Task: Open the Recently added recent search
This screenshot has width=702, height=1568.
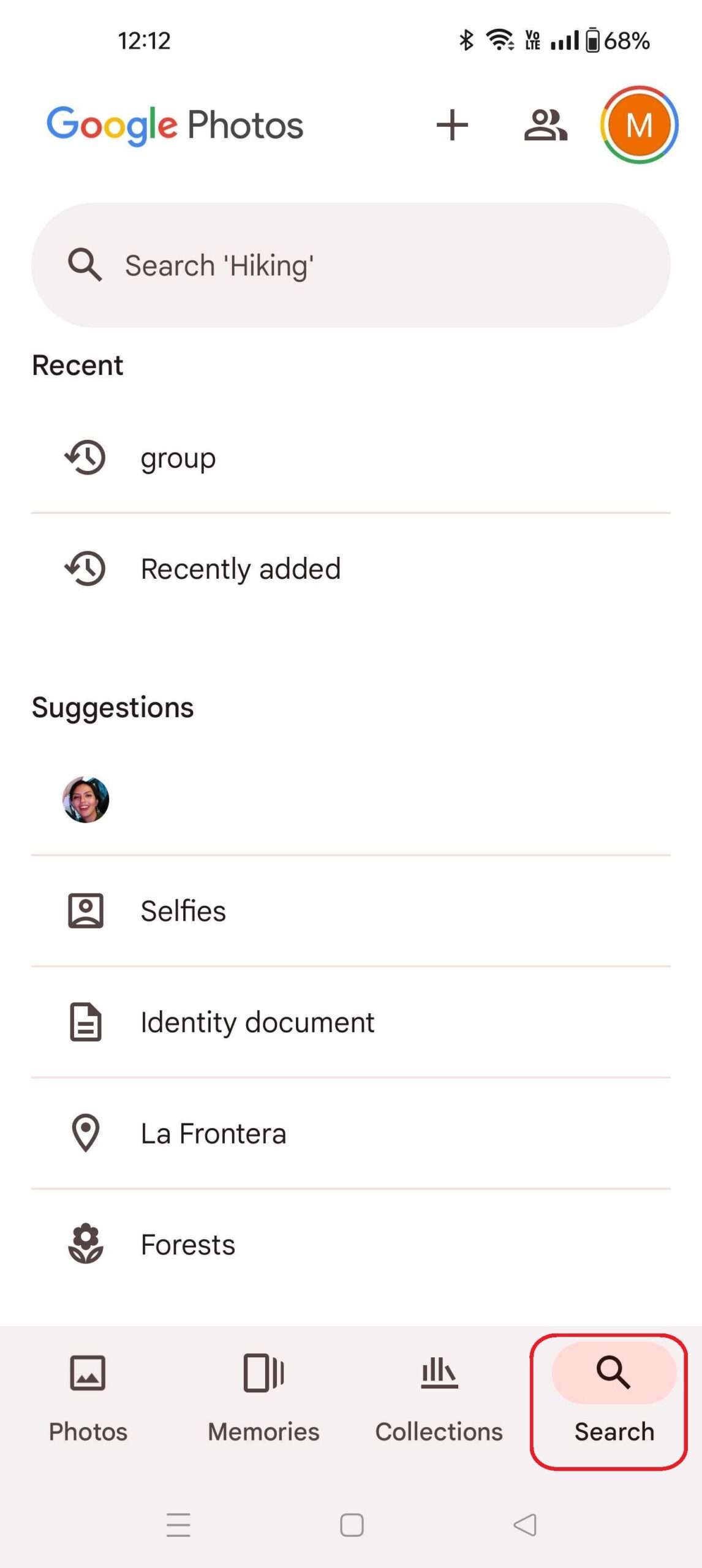Action: coord(241,569)
